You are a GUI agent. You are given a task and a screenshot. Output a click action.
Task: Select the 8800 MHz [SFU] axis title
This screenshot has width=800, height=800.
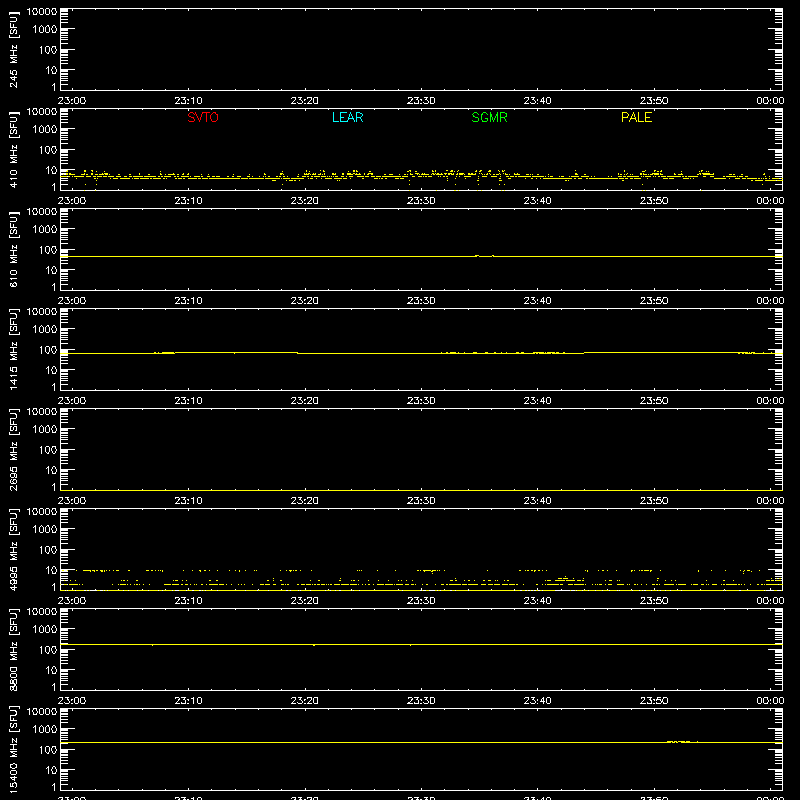point(14,649)
